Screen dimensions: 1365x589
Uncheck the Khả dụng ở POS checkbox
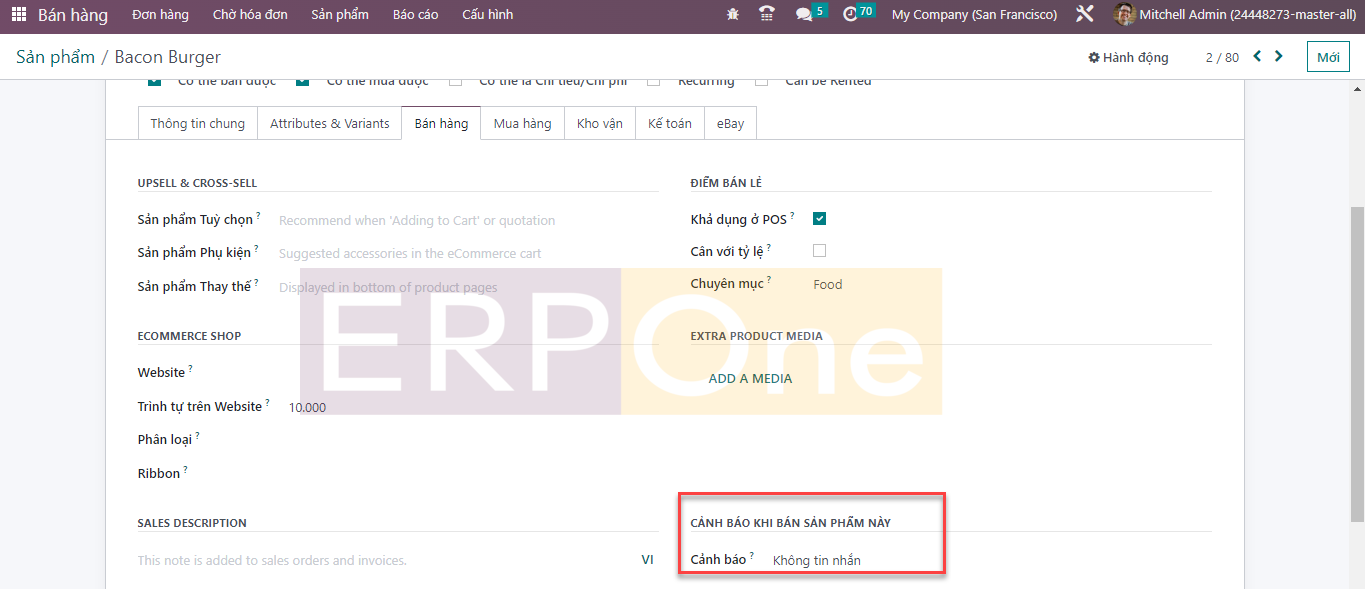click(x=819, y=219)
